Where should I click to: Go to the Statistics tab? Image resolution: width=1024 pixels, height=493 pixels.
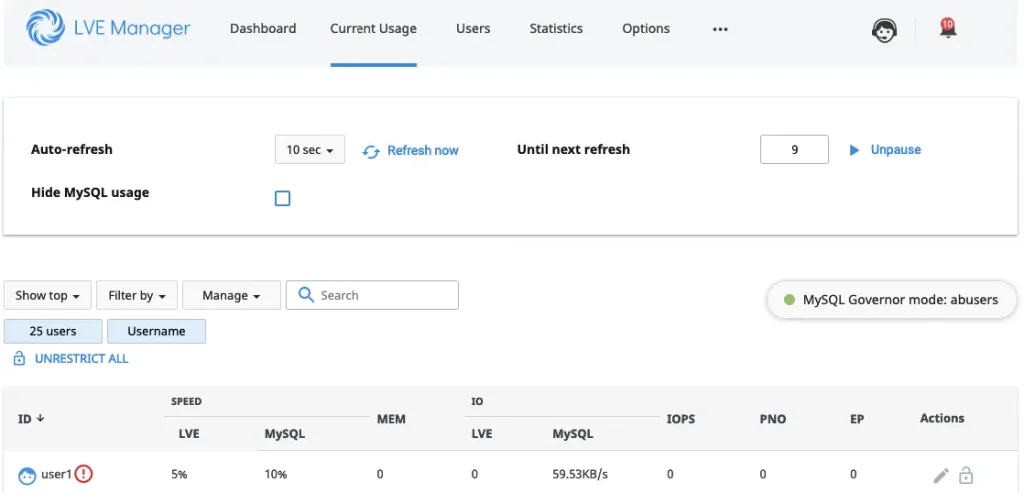click(x=556, y=29)
